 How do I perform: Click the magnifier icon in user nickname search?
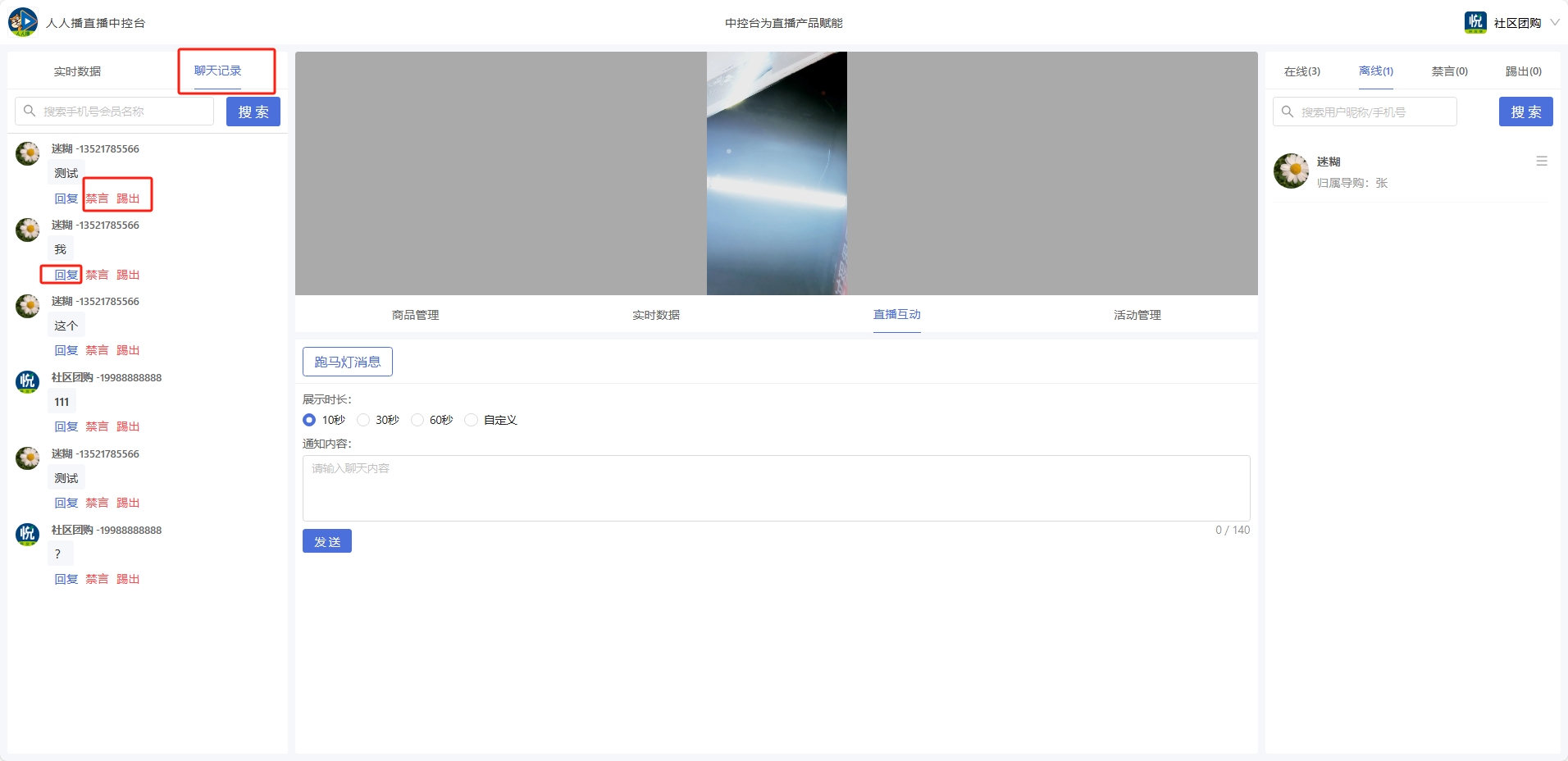coord(1288,112)
